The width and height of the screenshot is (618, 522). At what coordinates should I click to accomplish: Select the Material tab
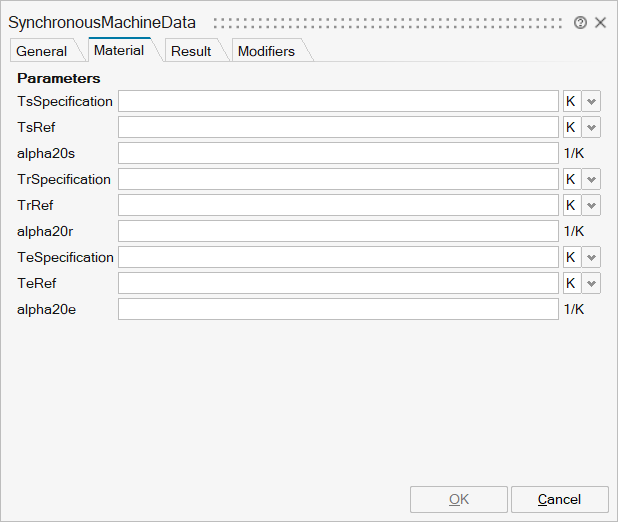[x=119, y=50]
